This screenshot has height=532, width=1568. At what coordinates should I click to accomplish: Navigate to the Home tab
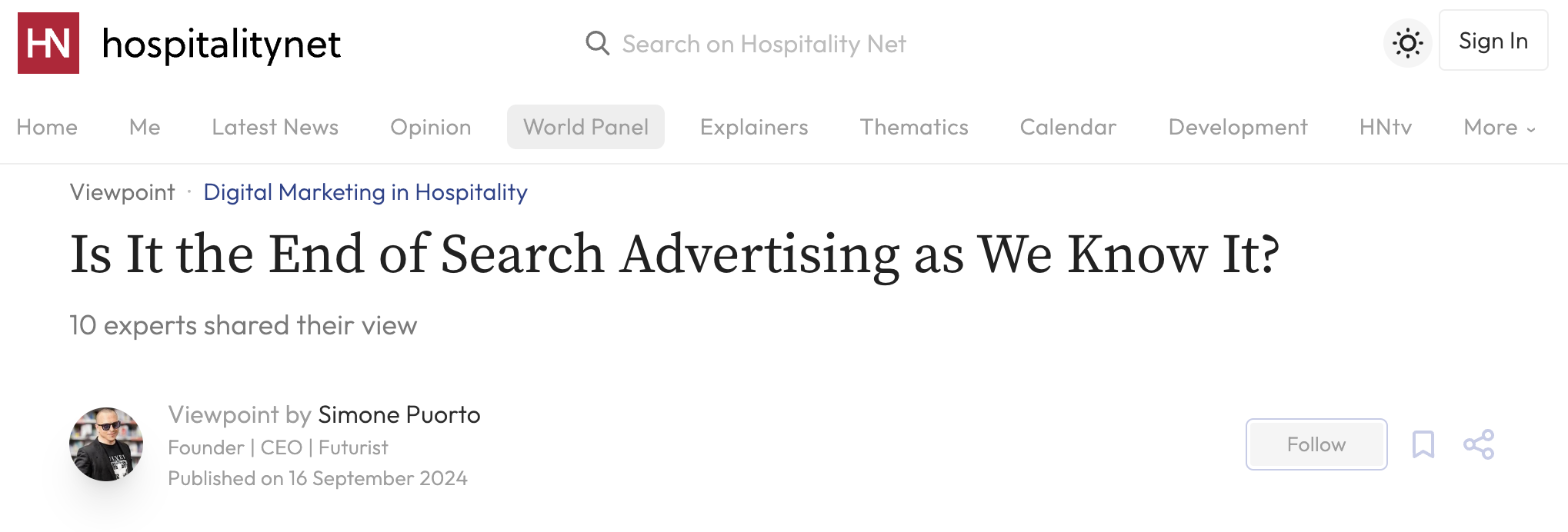[47, 127]
